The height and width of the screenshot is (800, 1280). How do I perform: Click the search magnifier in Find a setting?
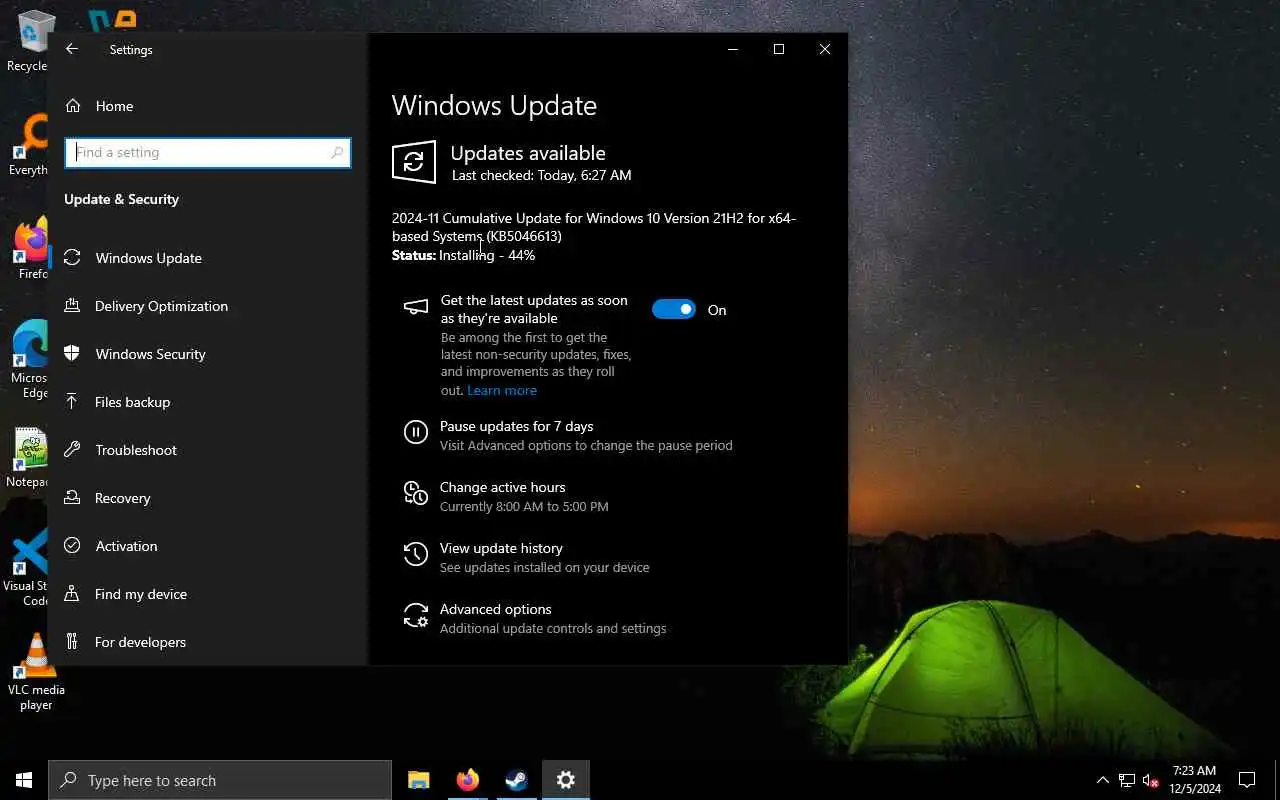pyautogui.click(x=337, y=152)
